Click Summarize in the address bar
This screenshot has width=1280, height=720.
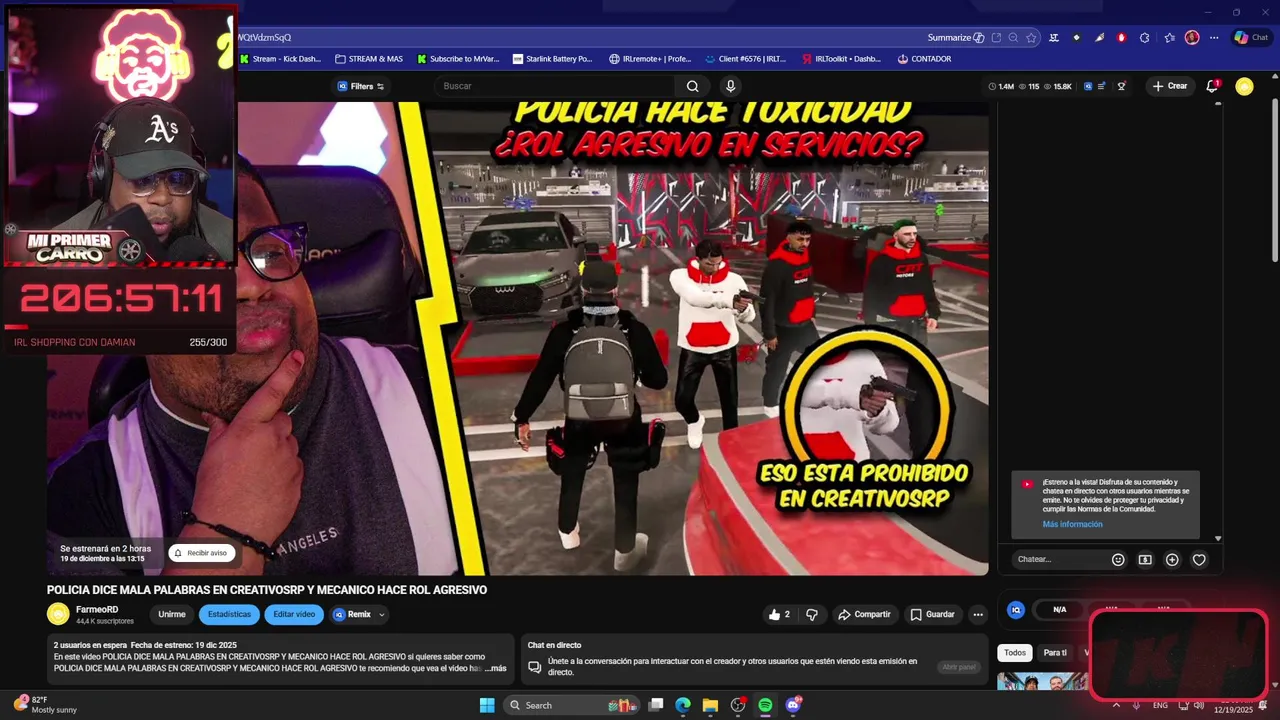pyautogui.click(x=956, y=38)
